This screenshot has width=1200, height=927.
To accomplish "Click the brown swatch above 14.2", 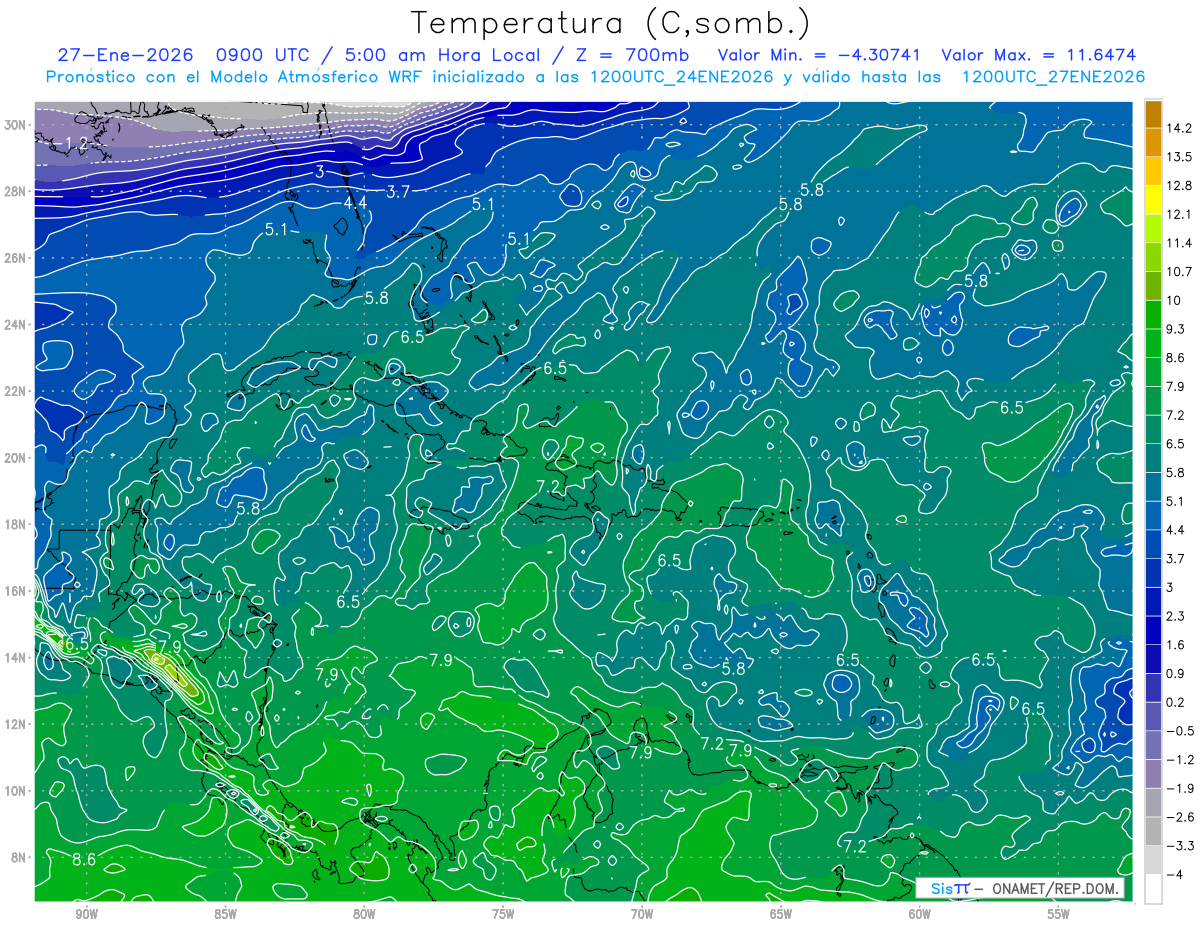I will coord(1153,114).
